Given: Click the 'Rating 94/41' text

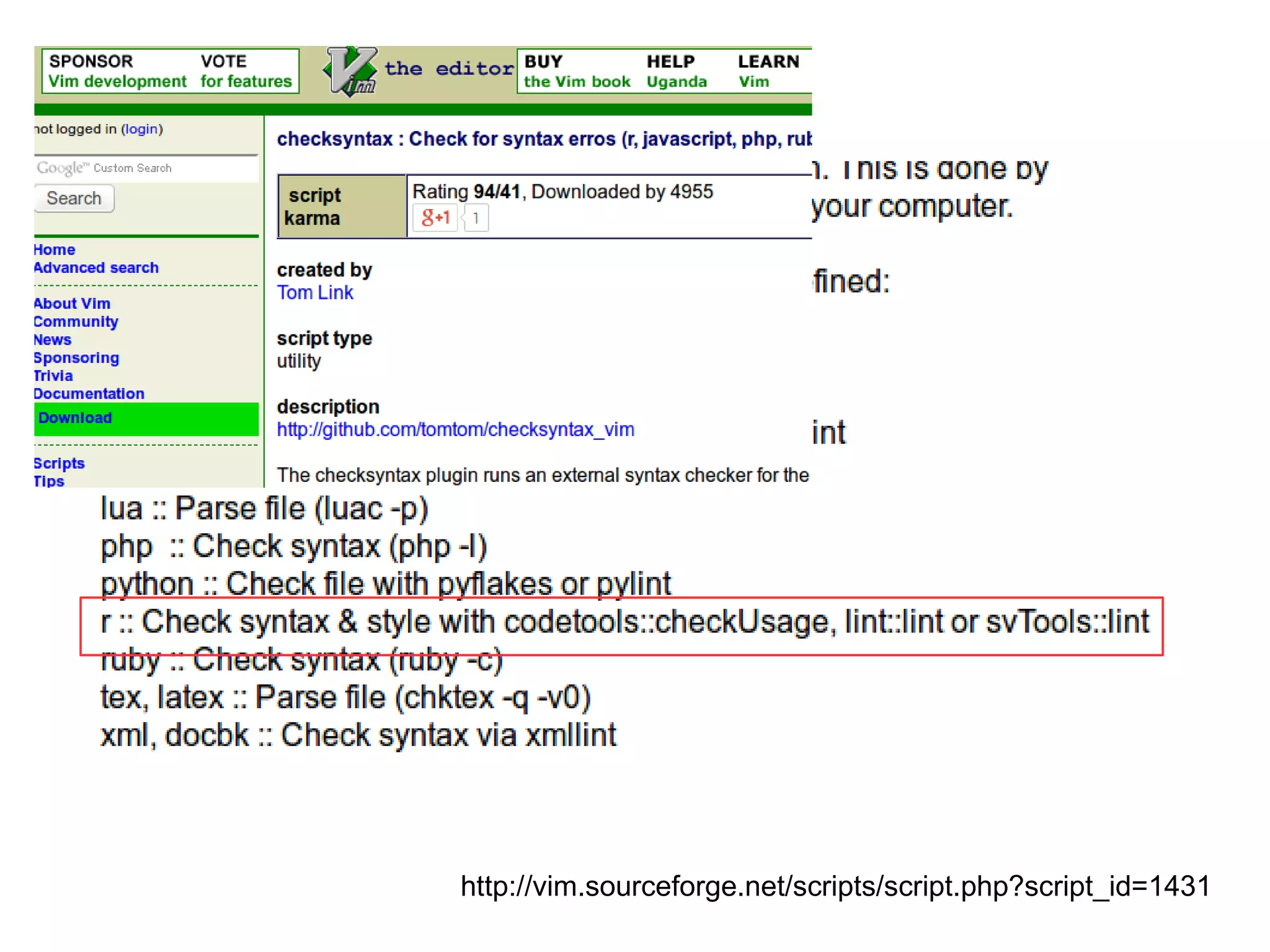Looking at the screenshot, I should pos(466,192).
